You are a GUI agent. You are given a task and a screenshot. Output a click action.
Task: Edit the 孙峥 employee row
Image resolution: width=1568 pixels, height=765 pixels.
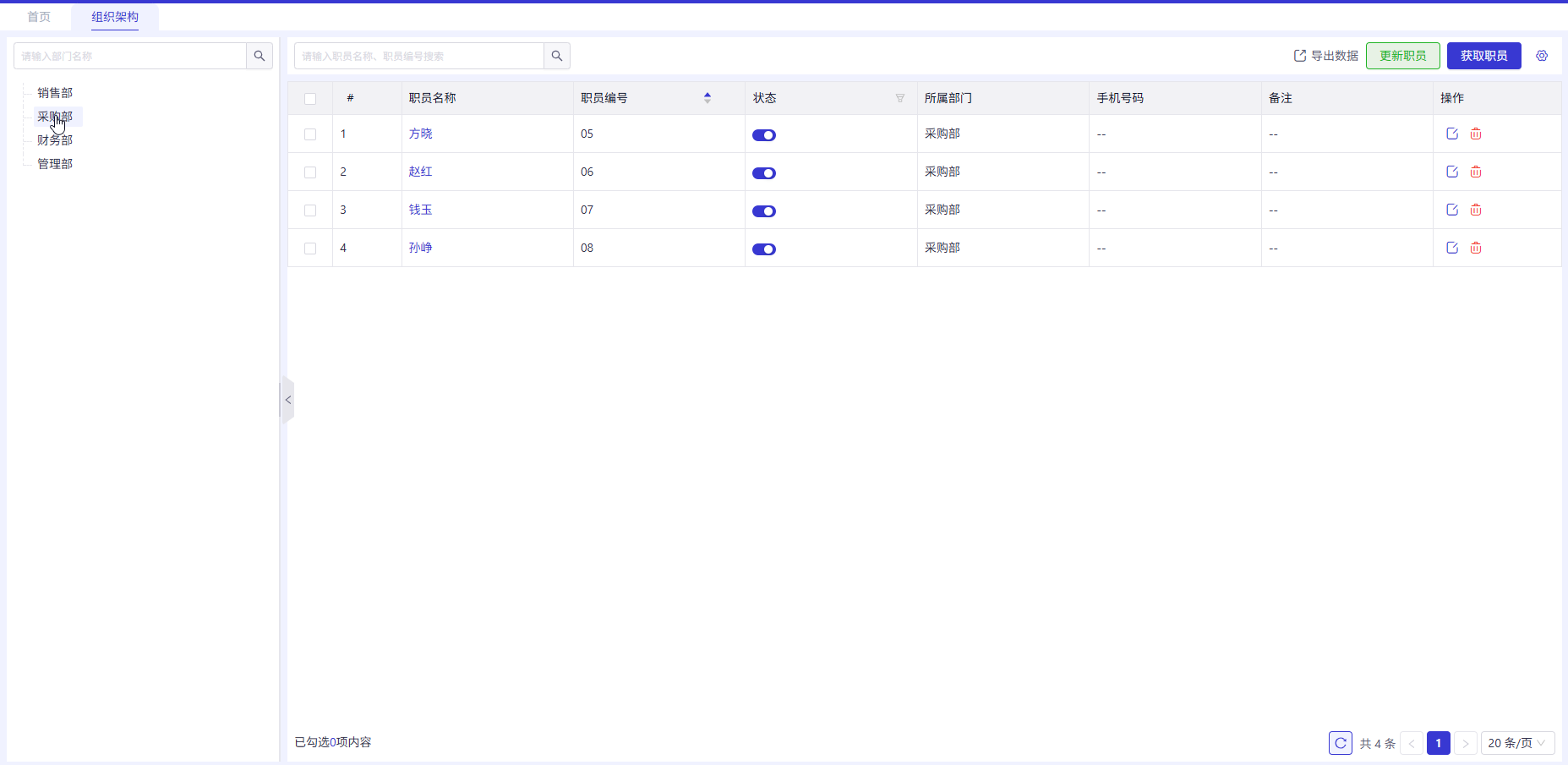(1452, 248)
